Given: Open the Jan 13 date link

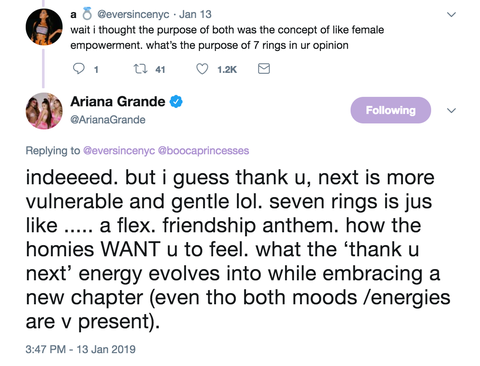Looking at the screenshot, I should point(195,14).
